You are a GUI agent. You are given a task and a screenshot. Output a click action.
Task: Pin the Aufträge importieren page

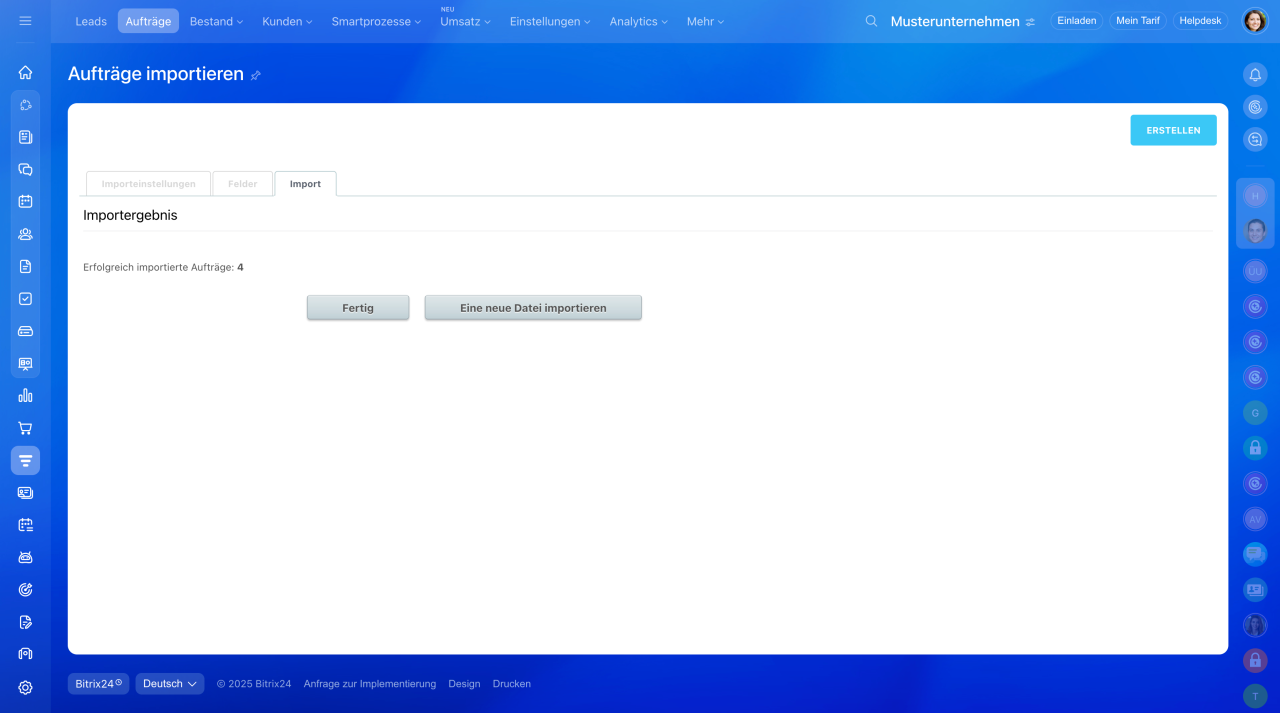pos(256,75)
